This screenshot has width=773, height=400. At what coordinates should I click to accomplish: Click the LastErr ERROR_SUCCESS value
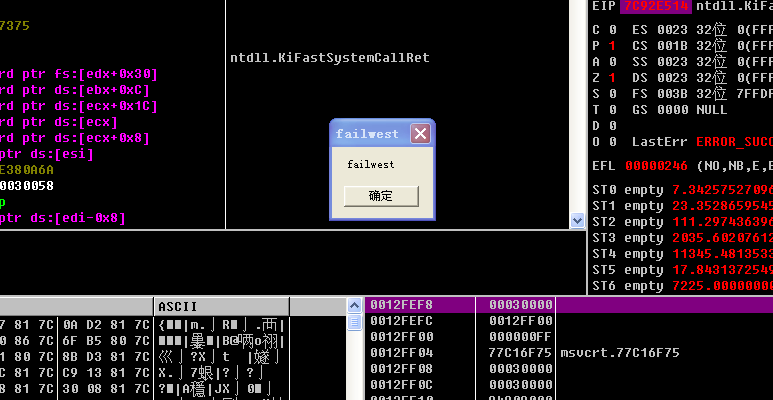tap(732, 142)
